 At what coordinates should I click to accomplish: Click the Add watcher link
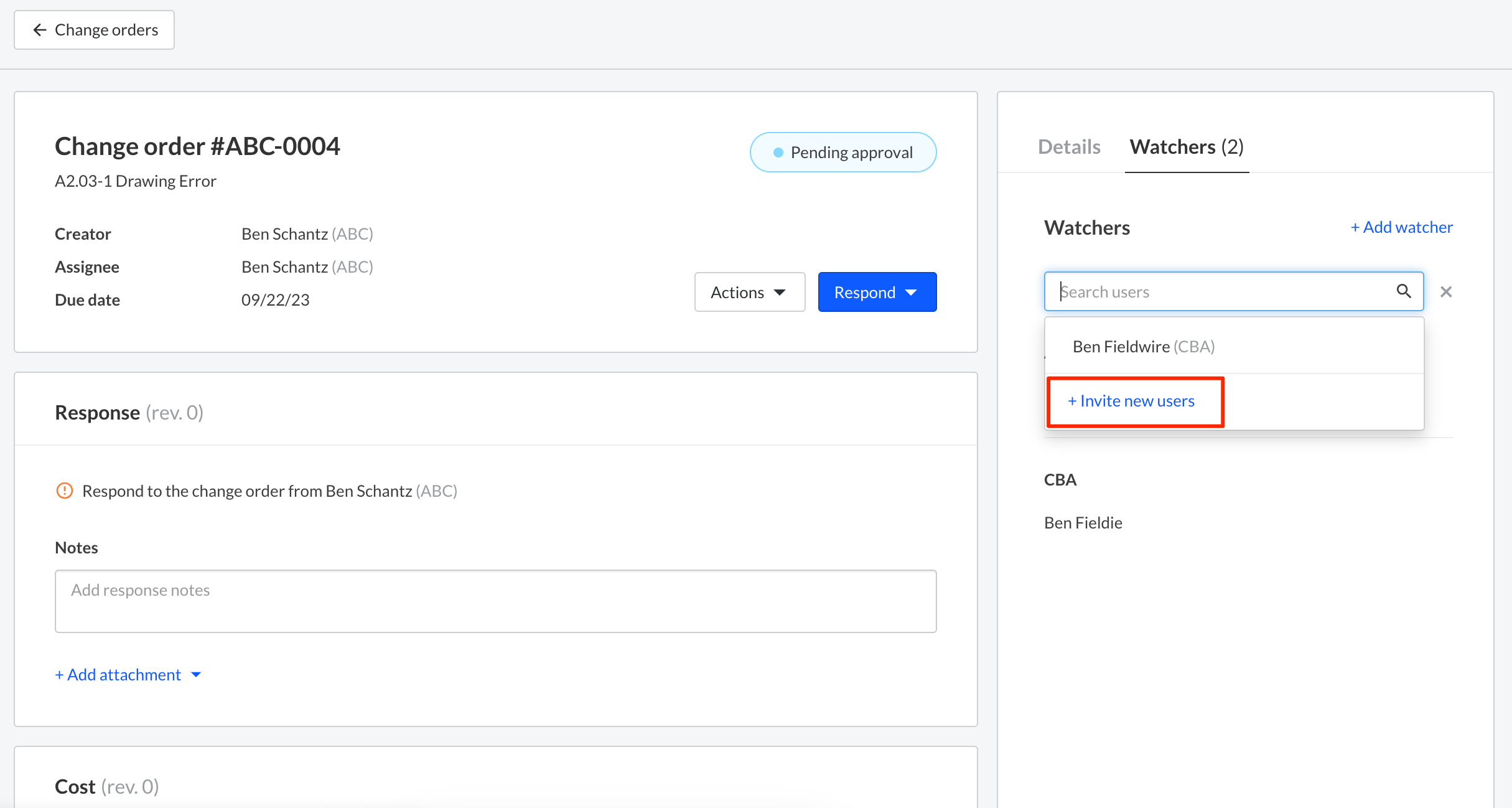[1401, 227]
